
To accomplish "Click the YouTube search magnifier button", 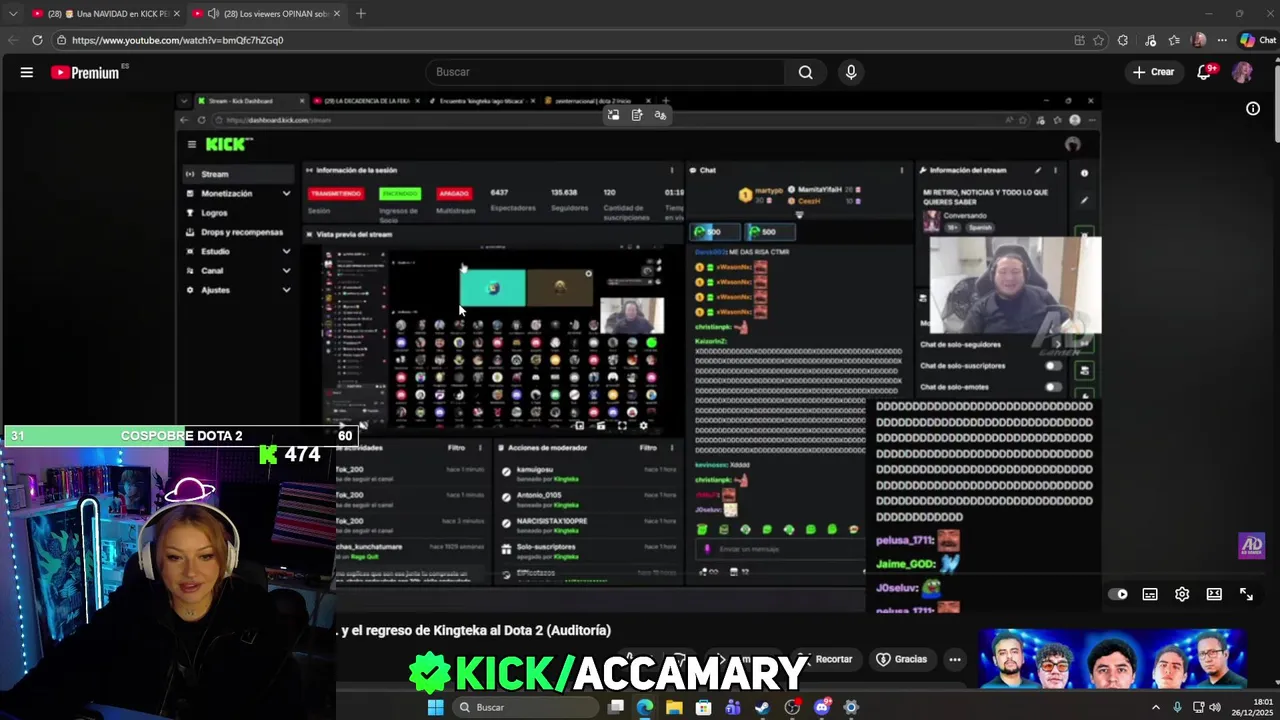I will [805, 72].
